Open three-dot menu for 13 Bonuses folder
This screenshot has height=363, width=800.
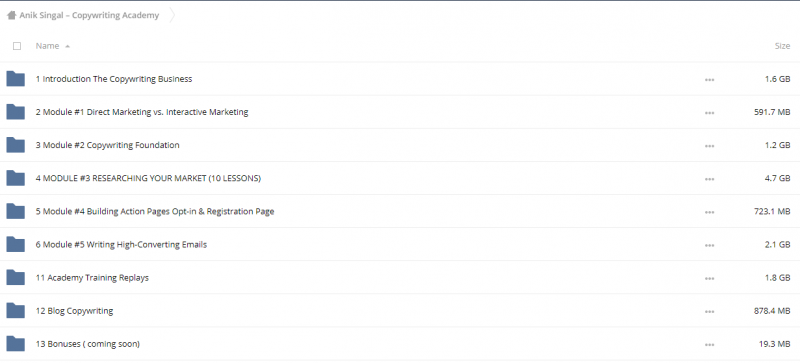pos(709,345)
